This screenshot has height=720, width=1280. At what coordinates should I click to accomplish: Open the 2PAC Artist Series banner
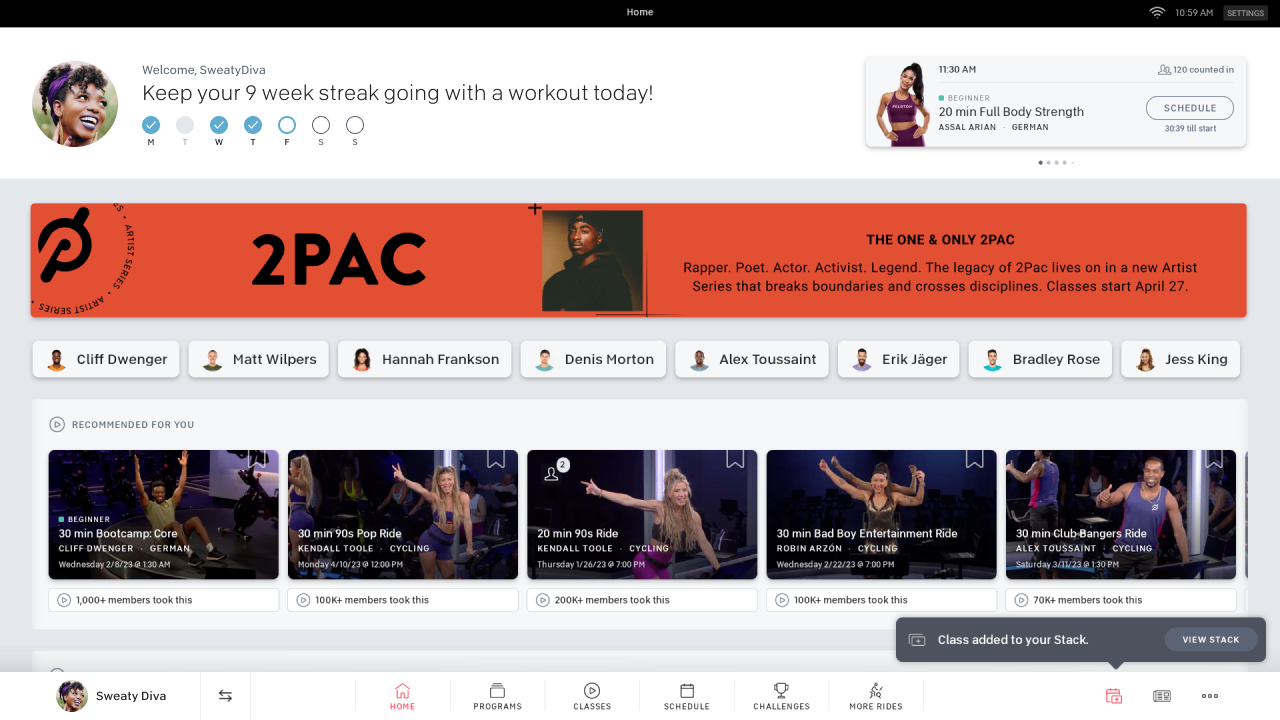(x=638, y=260)
